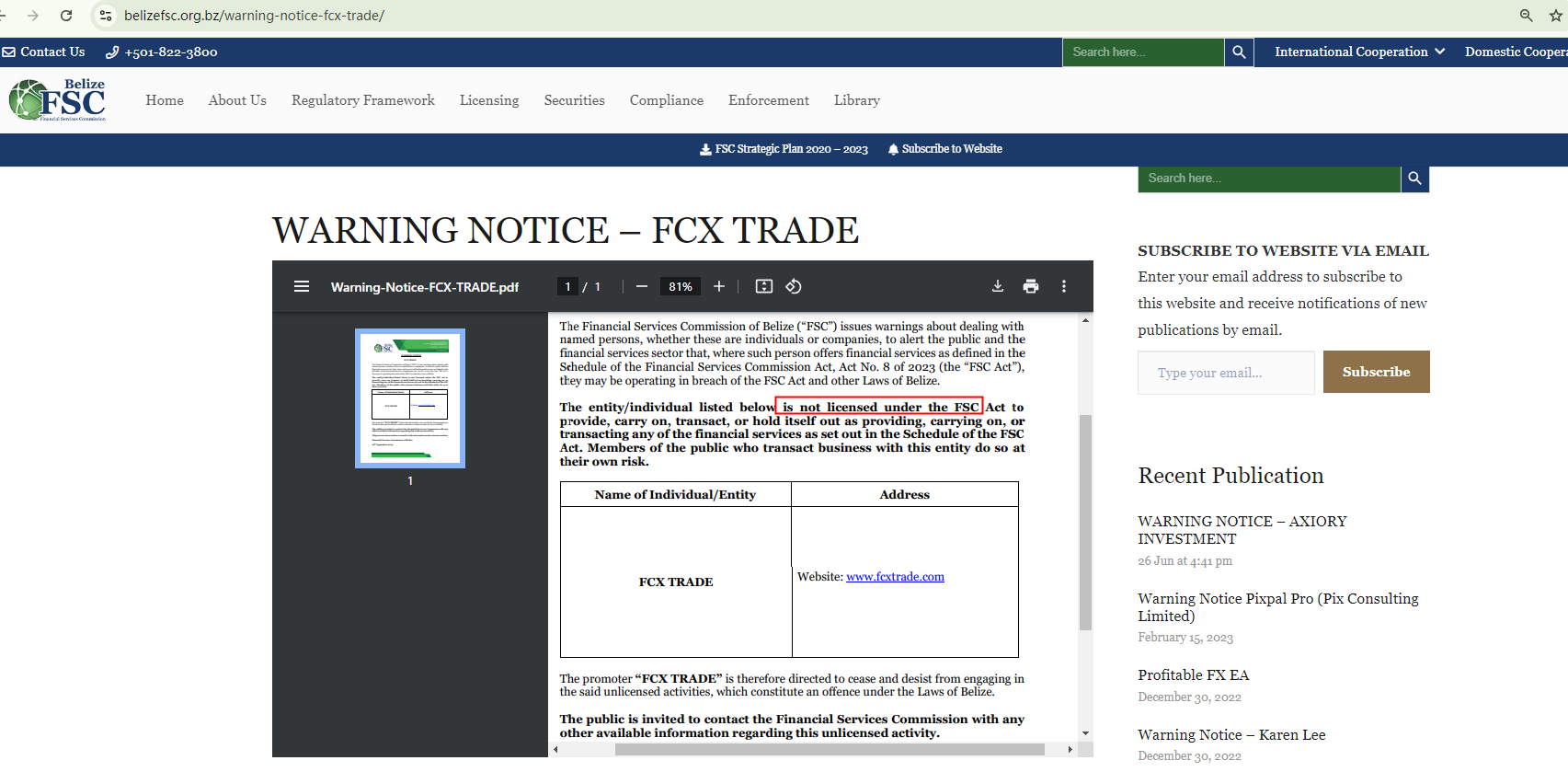
Task: Click the Address table header
Action: tap(905, 494)
